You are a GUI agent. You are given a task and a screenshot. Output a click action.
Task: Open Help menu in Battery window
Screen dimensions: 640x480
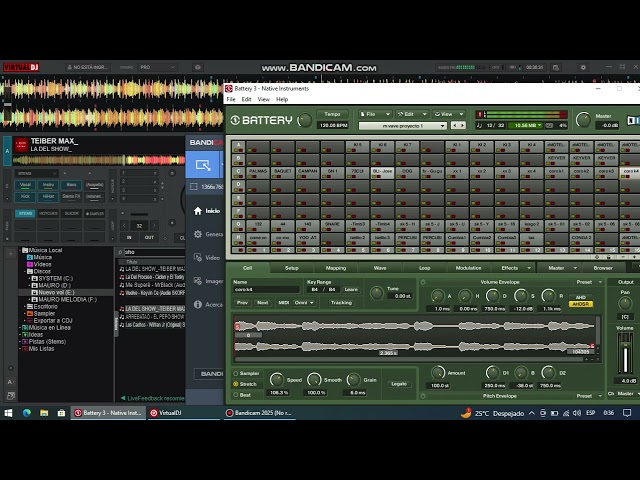point(282,99)
